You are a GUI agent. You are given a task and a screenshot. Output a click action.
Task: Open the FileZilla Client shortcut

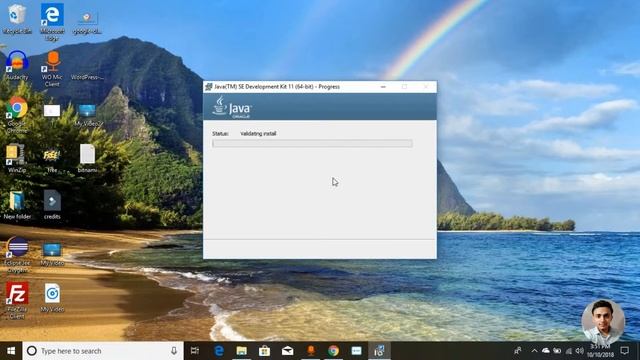tap(17, 300)
